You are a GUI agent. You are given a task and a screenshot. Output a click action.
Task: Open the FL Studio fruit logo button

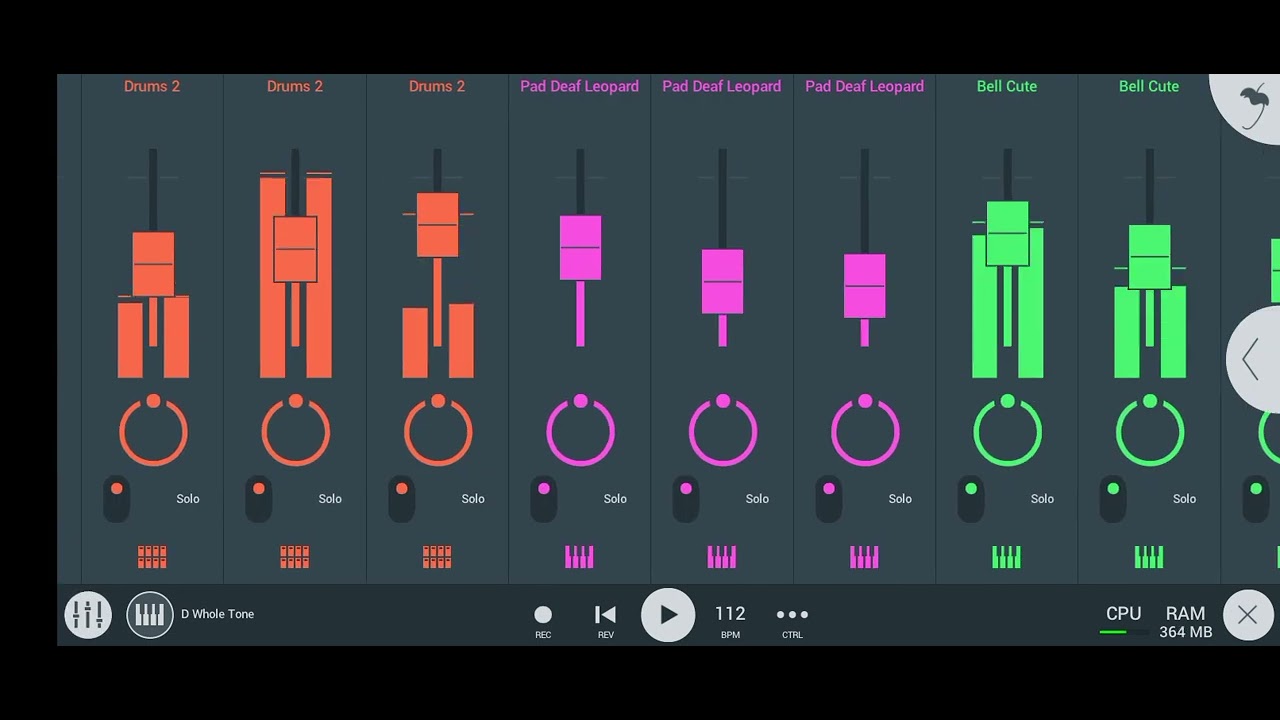(x=1250, y=104)
